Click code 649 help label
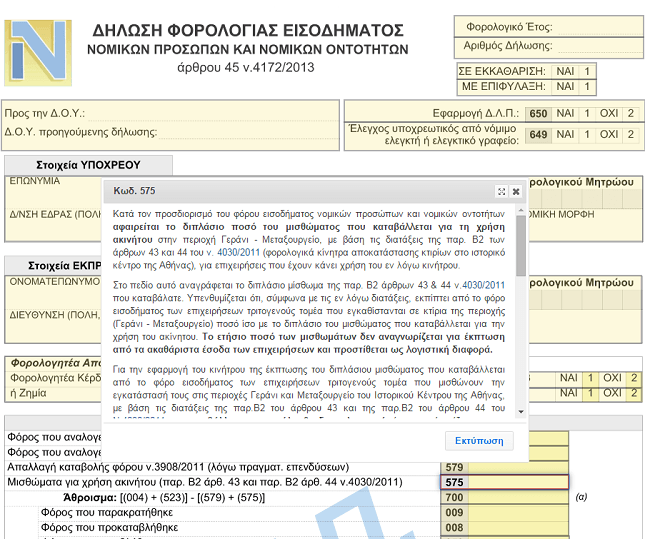The height and width of the screenshot is (539, 645). pyautogui.click(x=538, y=135)
